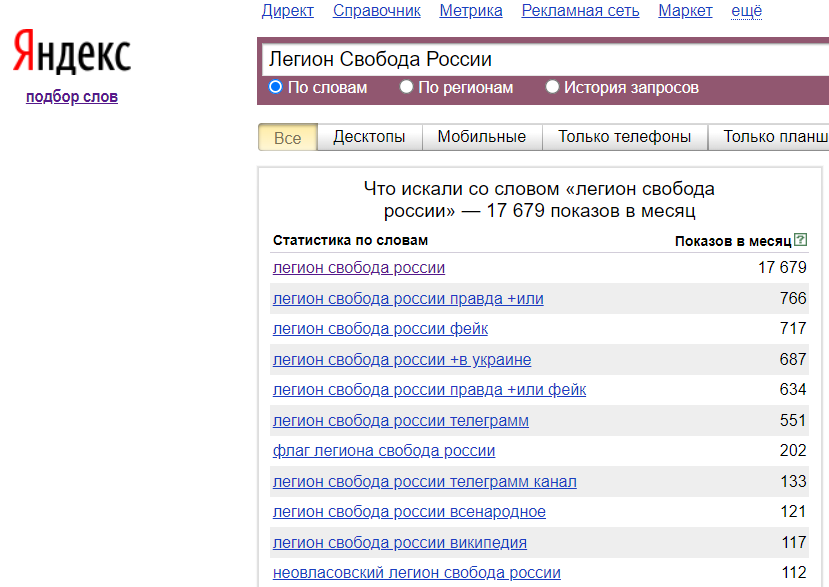Select the 'По словам' radio button

coord(276,87)
